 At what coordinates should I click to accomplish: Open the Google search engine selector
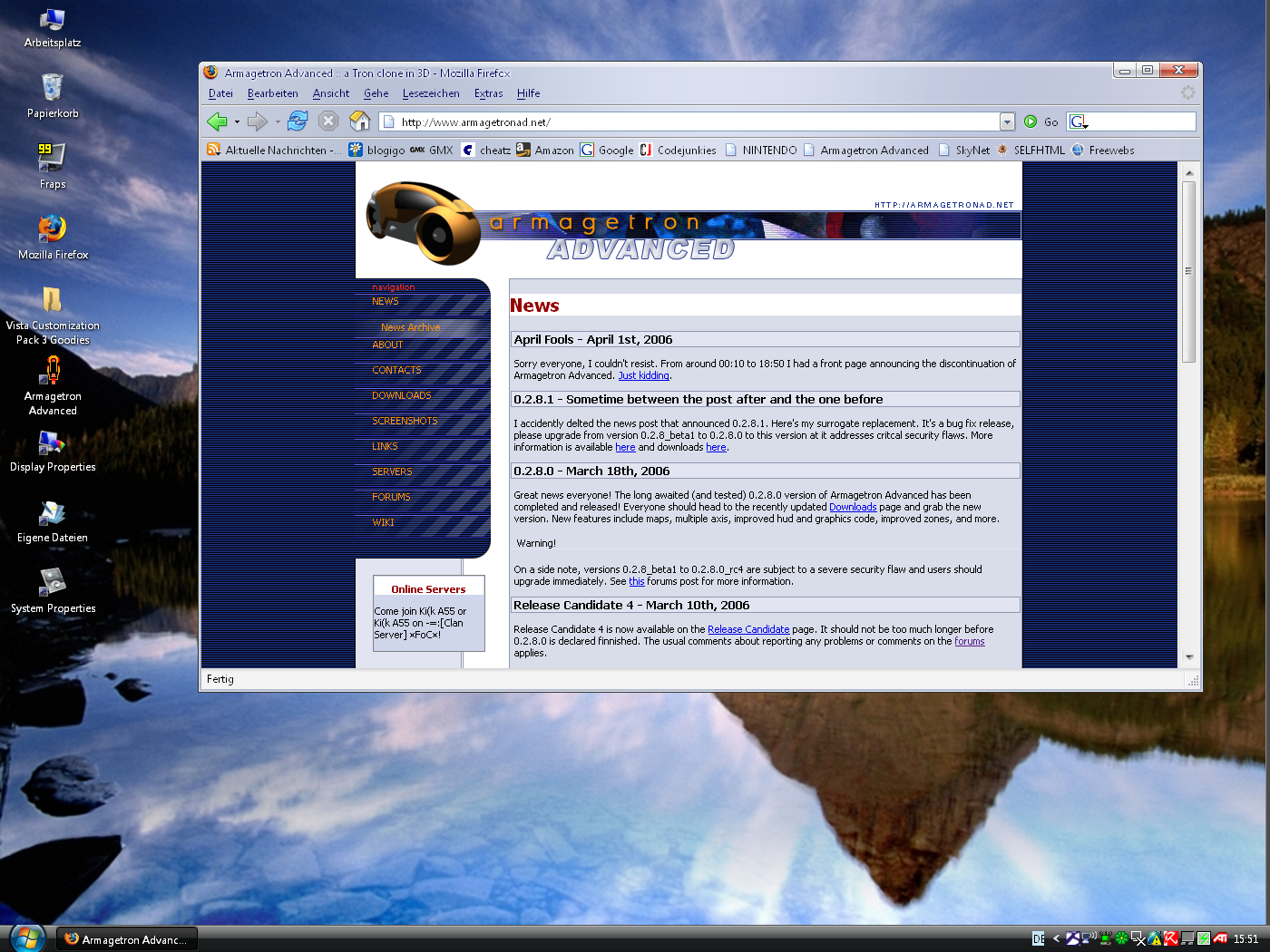1079,121
